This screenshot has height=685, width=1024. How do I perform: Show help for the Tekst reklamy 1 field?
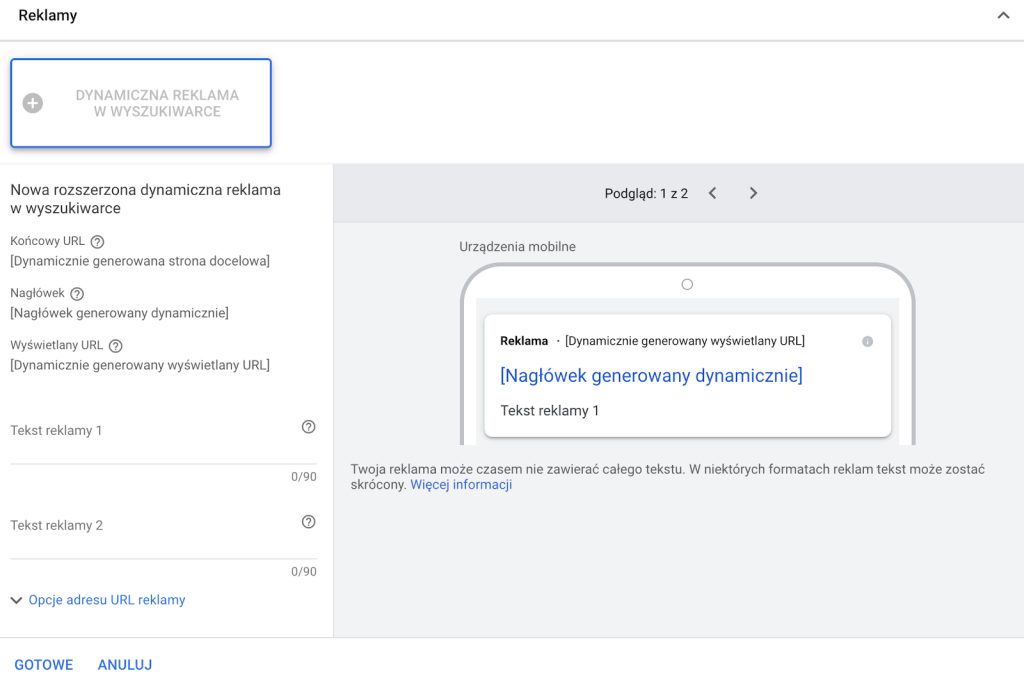308,427
